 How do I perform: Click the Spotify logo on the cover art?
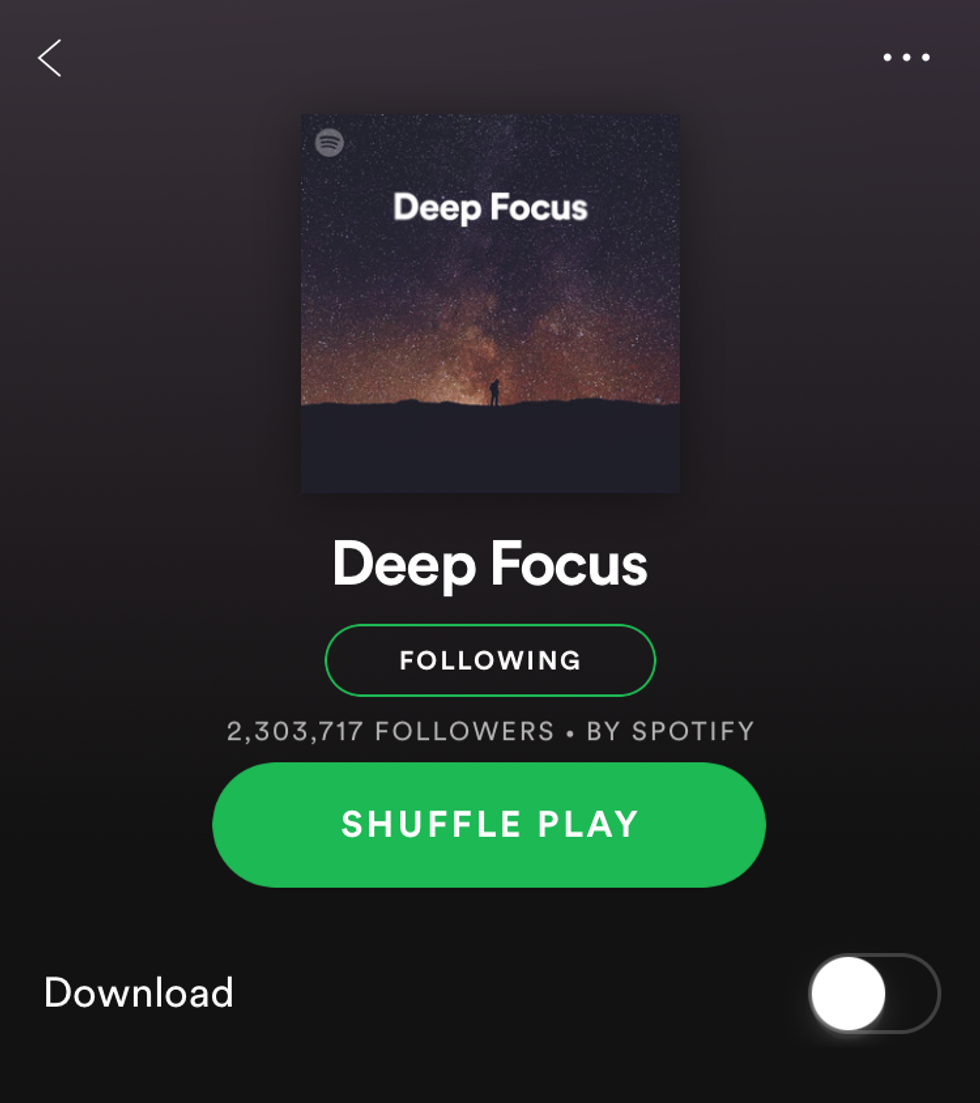pos(329,143)
